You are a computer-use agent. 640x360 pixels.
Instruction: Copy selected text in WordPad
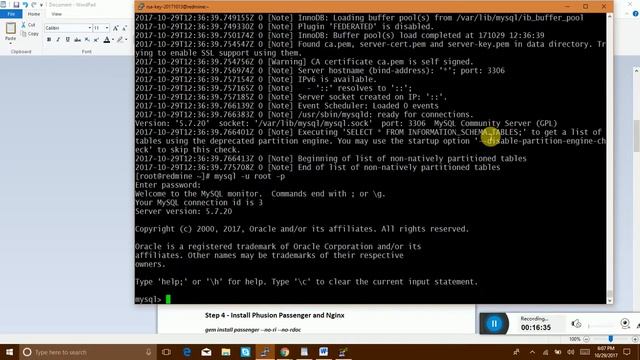pyautogui.click(x=30, y=34)
